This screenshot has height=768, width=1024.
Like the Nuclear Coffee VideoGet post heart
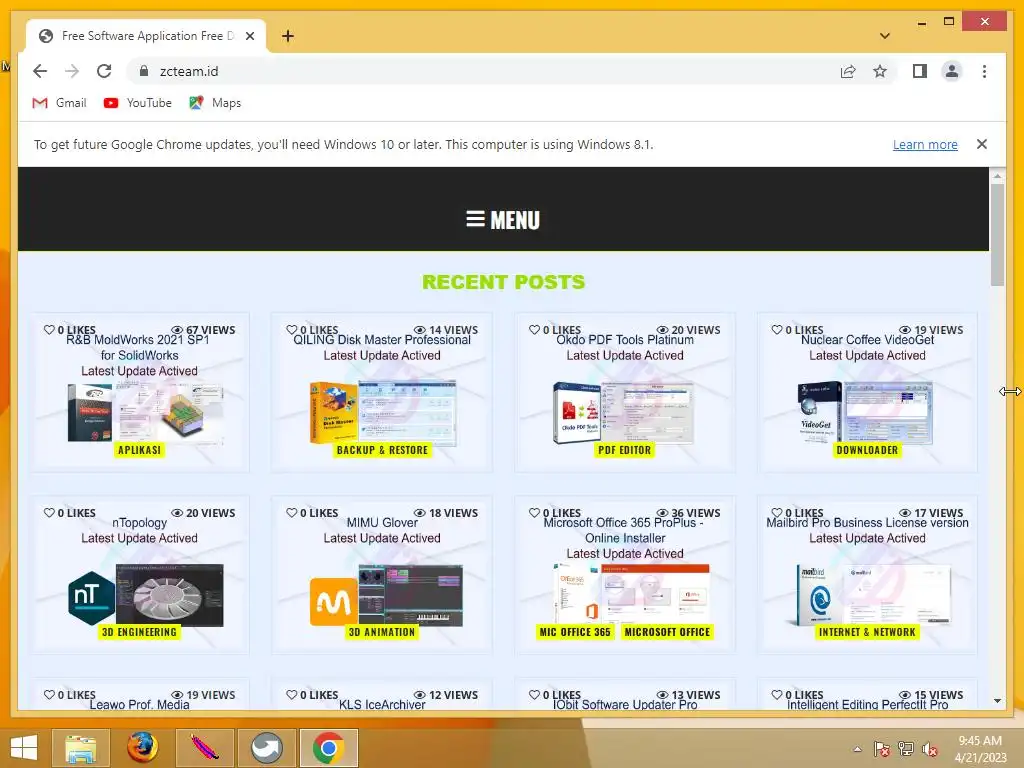776,330
